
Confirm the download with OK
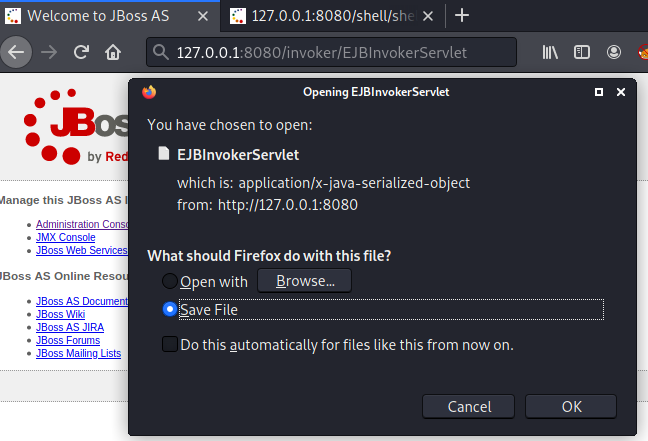[x=571, y=407]
